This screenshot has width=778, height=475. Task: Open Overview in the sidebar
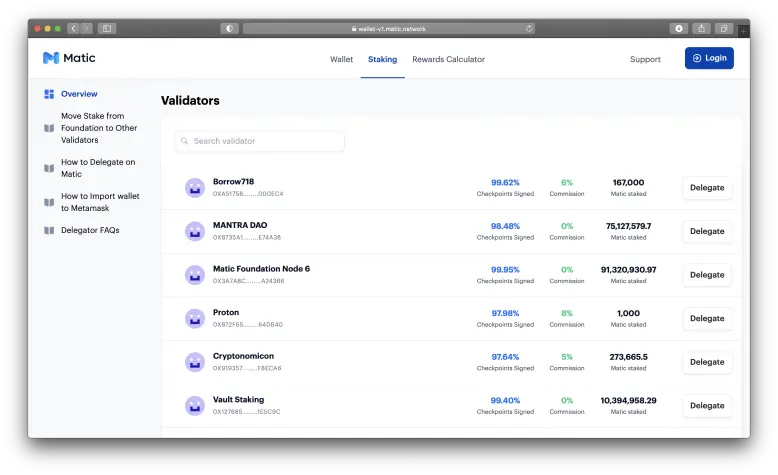point(79,94)
